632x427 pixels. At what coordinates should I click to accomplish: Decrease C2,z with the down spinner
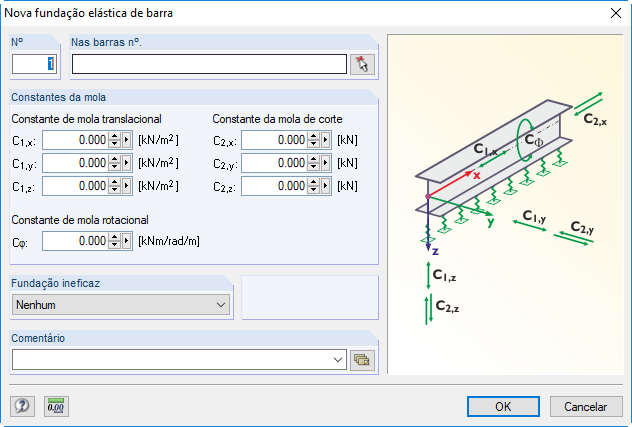click(314, 190)
